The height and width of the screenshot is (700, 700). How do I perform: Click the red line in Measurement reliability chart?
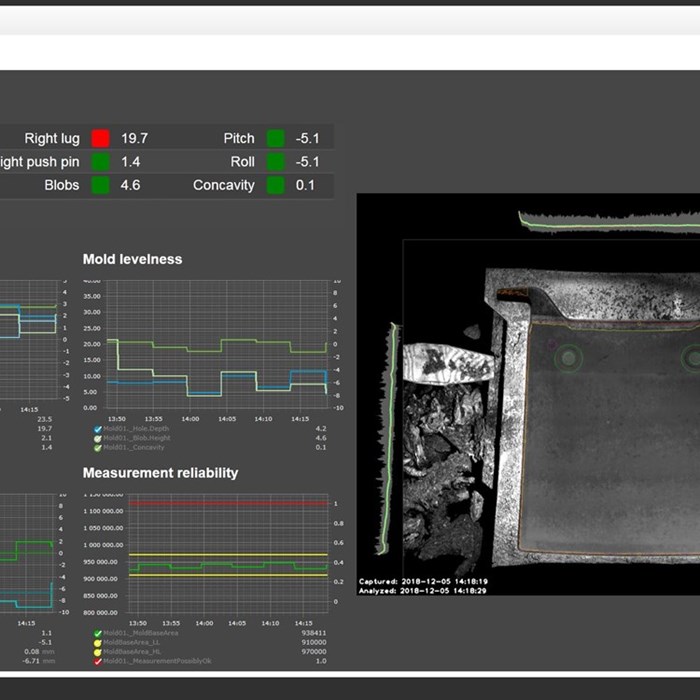pos(228,503)
